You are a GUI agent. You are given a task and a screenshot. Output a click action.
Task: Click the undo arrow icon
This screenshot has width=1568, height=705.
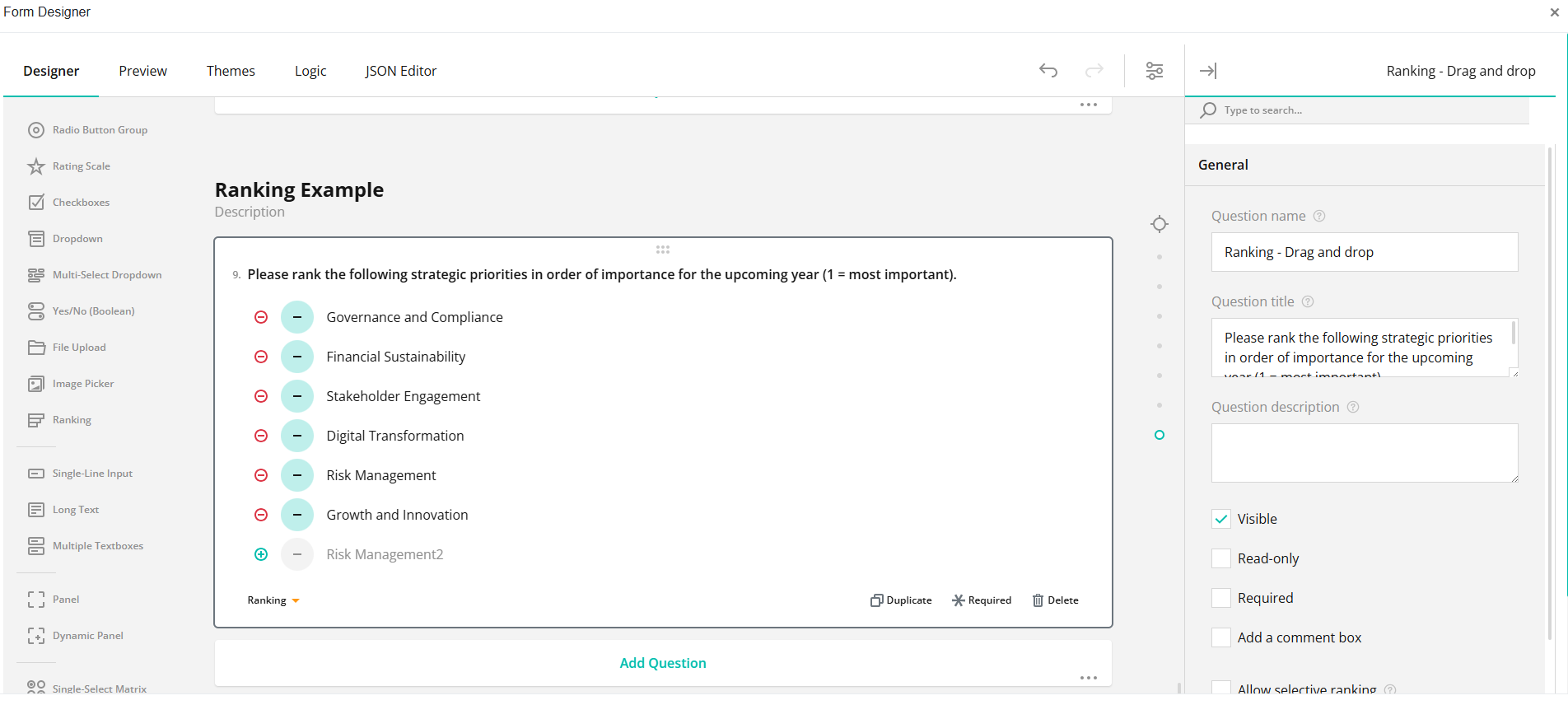click(x=1048, y=71)
